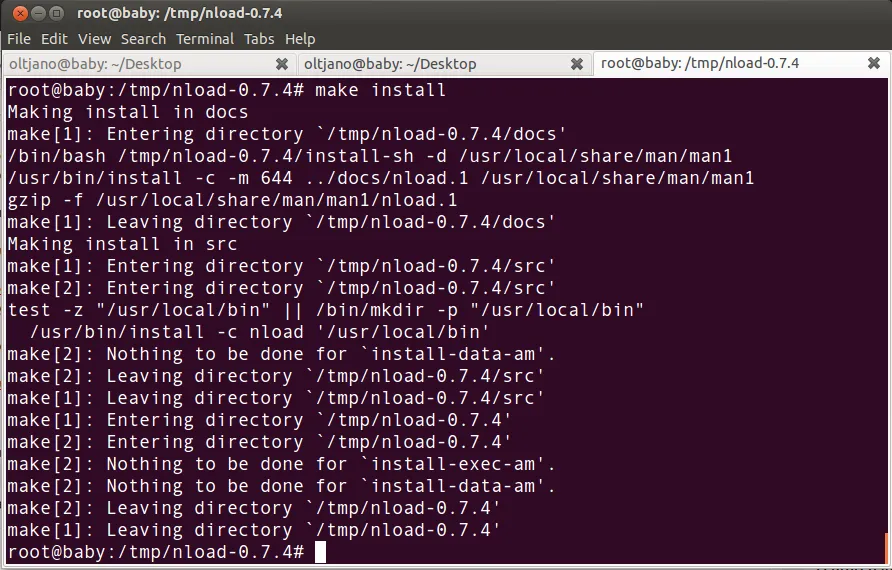Image resolution: width=892 pixels, height=570 pixels.
Task: Click the '/bin/bash' install-sh line
Action: tap(370, 156)
